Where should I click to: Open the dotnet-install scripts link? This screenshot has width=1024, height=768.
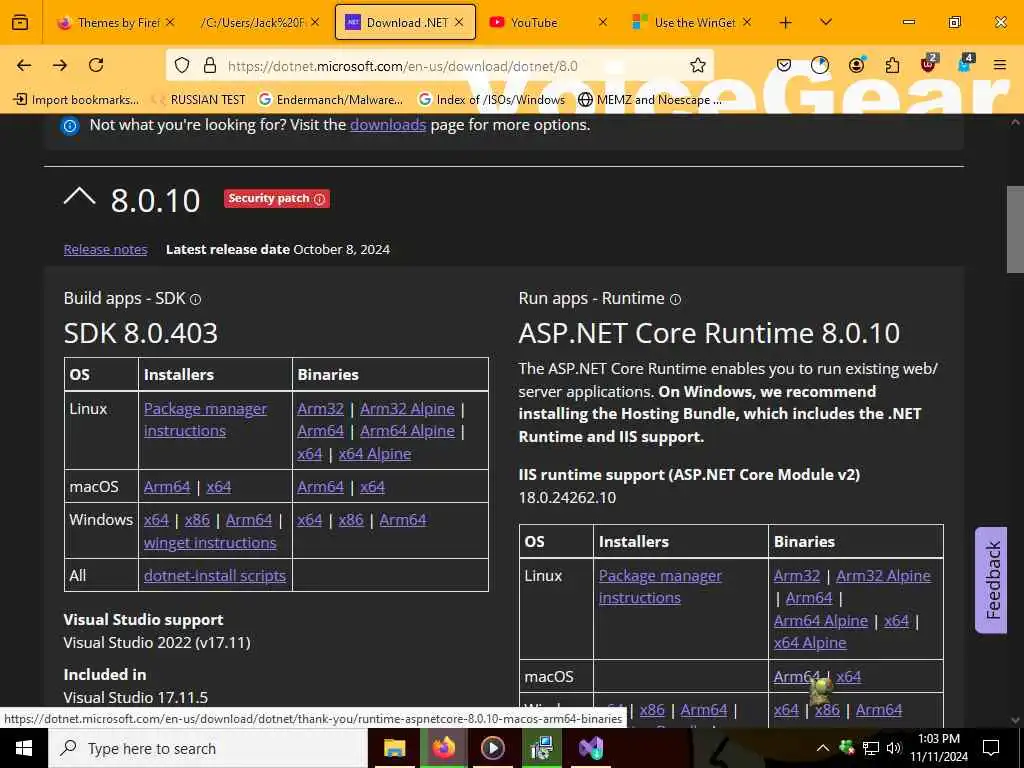click(215, 576)
